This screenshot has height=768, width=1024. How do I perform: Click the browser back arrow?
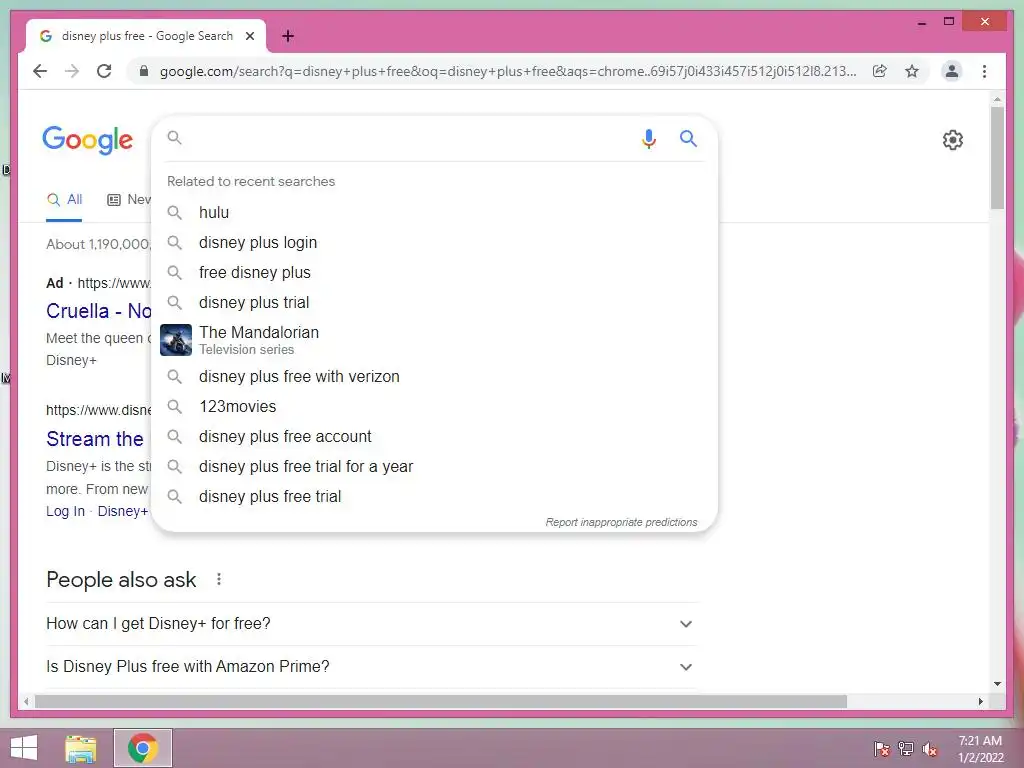coord(40,71)
